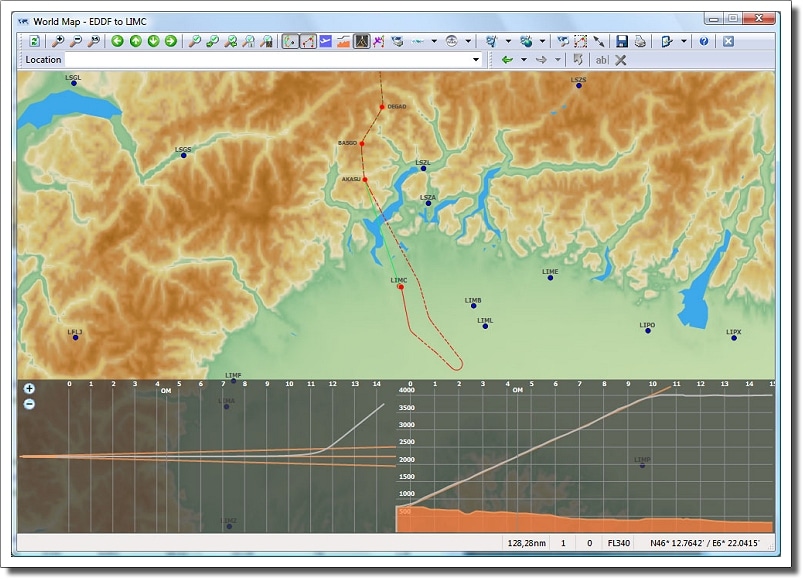Pan map up with green arrow
Viewport: 803px width, 579px height.
tap(135, 41)
